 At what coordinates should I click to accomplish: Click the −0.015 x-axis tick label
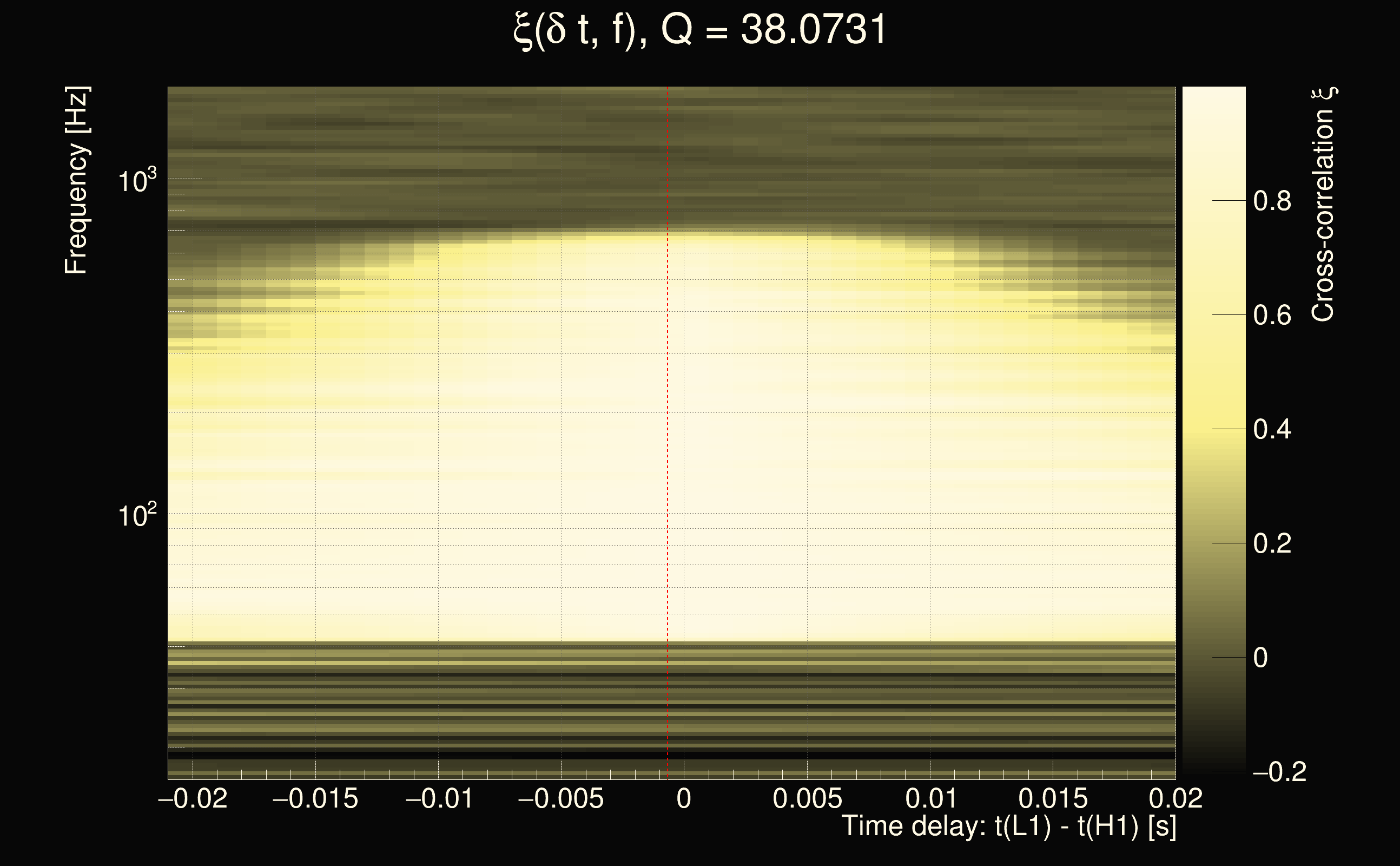(315, 798)
